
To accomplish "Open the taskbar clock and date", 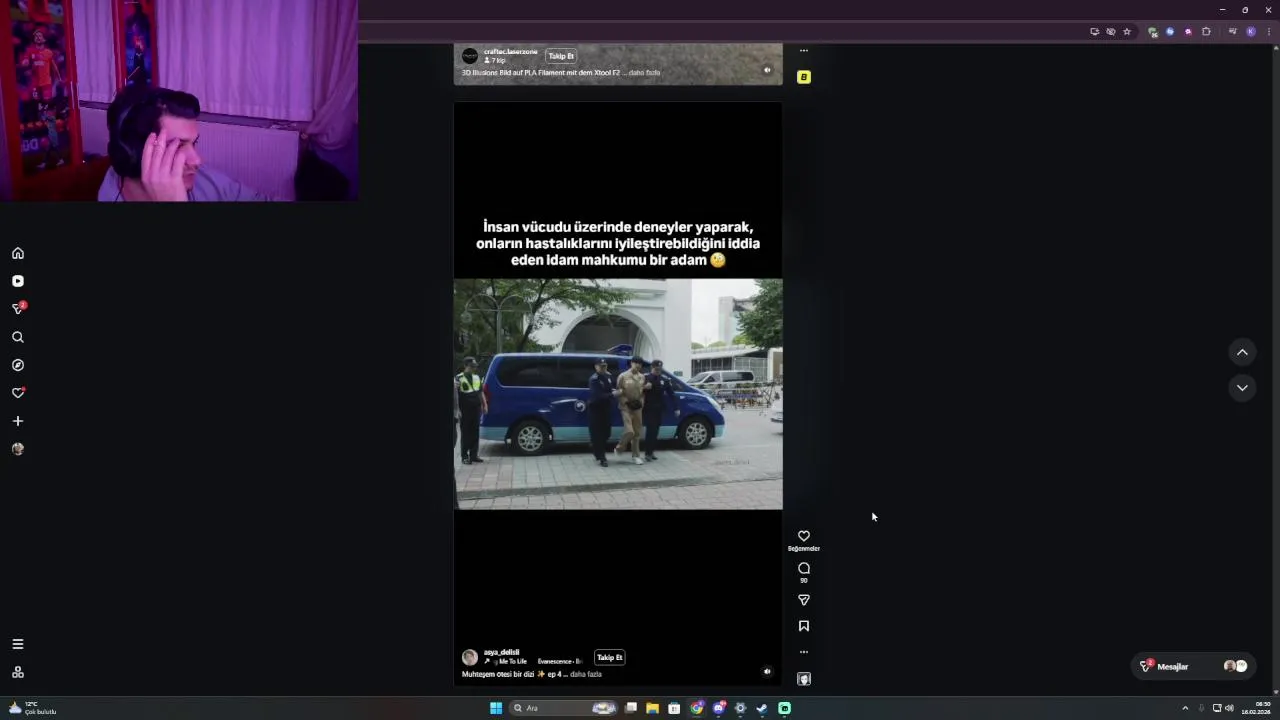I will coord(1256,708).
